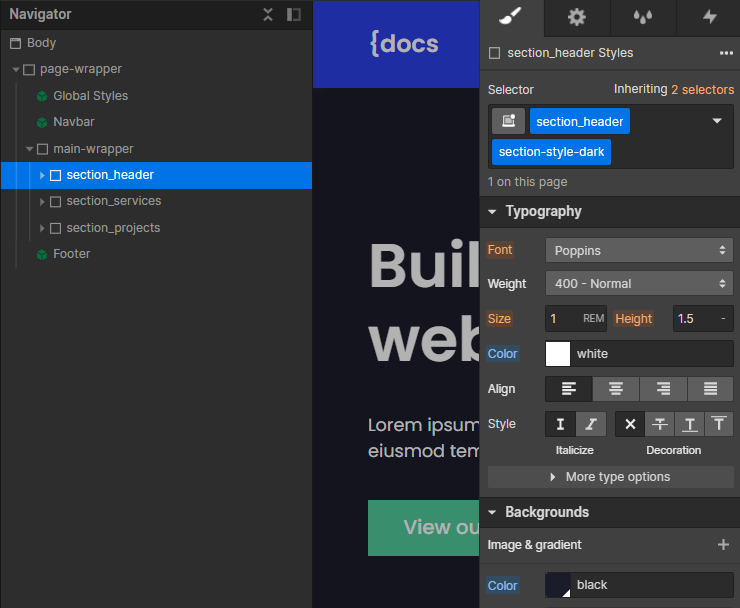Click the Body page icon
740x608 pixels.
coord(16,43)
